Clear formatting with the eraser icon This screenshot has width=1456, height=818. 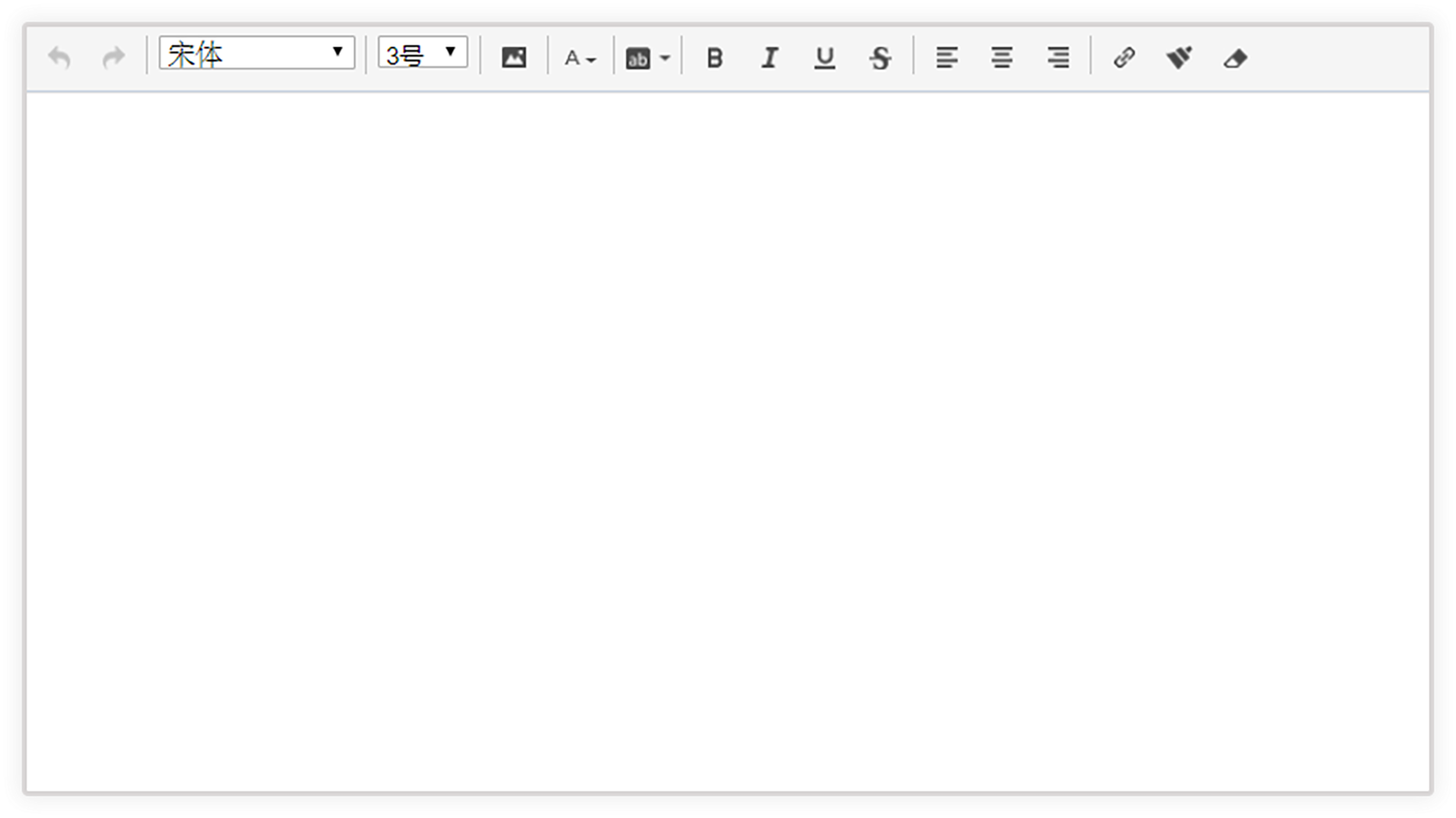tap(1235, 58)
